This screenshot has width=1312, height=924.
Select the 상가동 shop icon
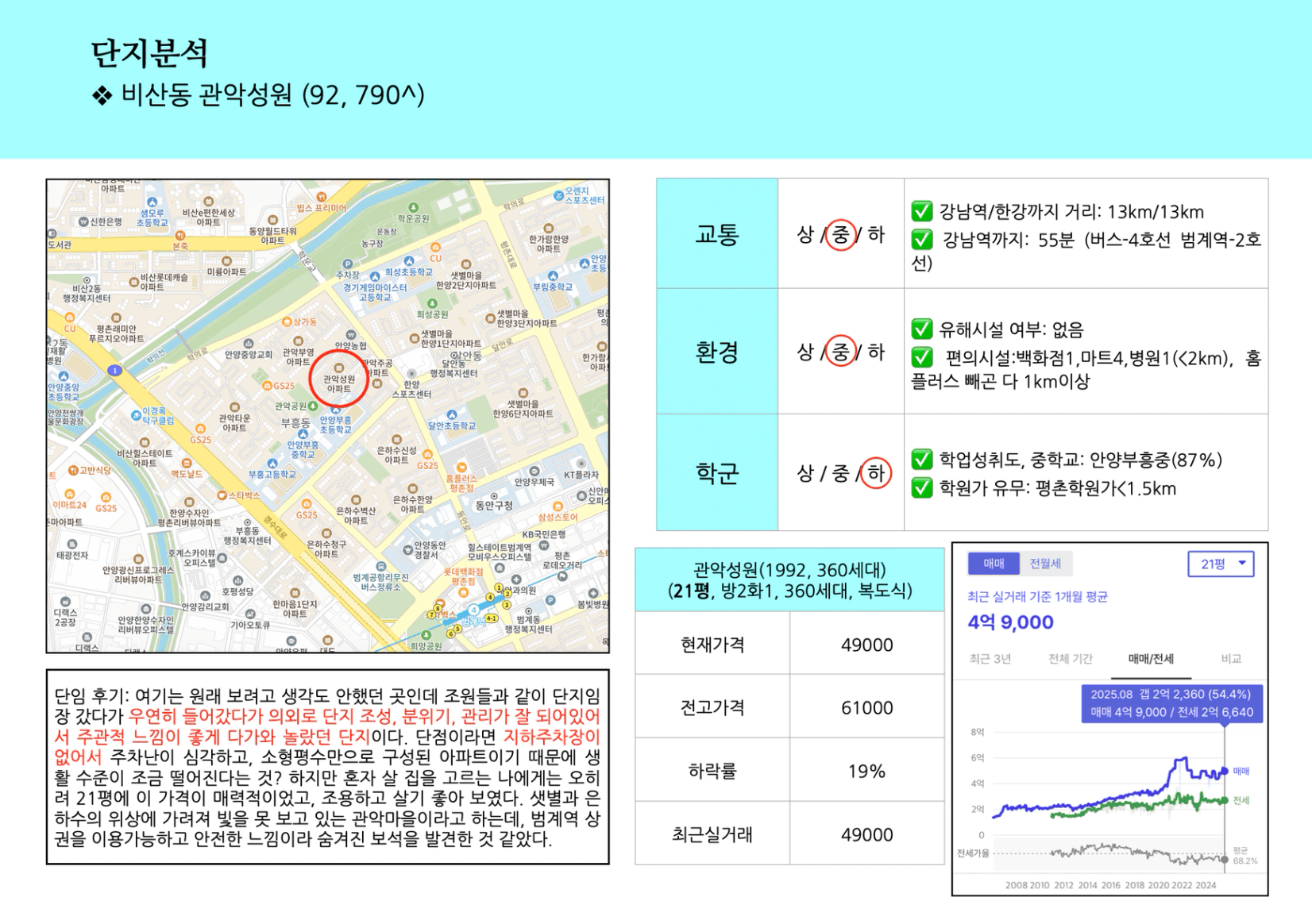(287, 321)
